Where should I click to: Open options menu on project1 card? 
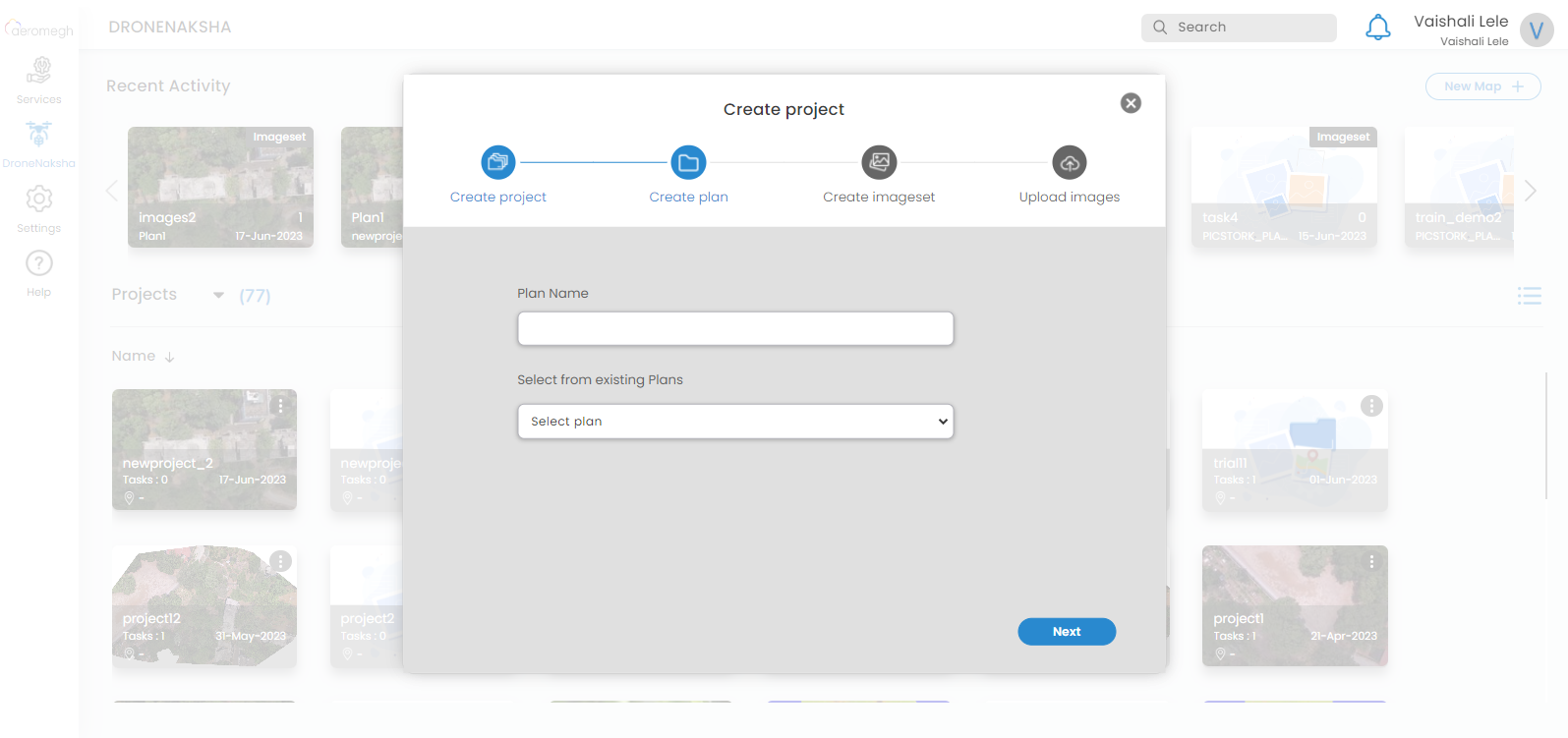point(1371,561)
